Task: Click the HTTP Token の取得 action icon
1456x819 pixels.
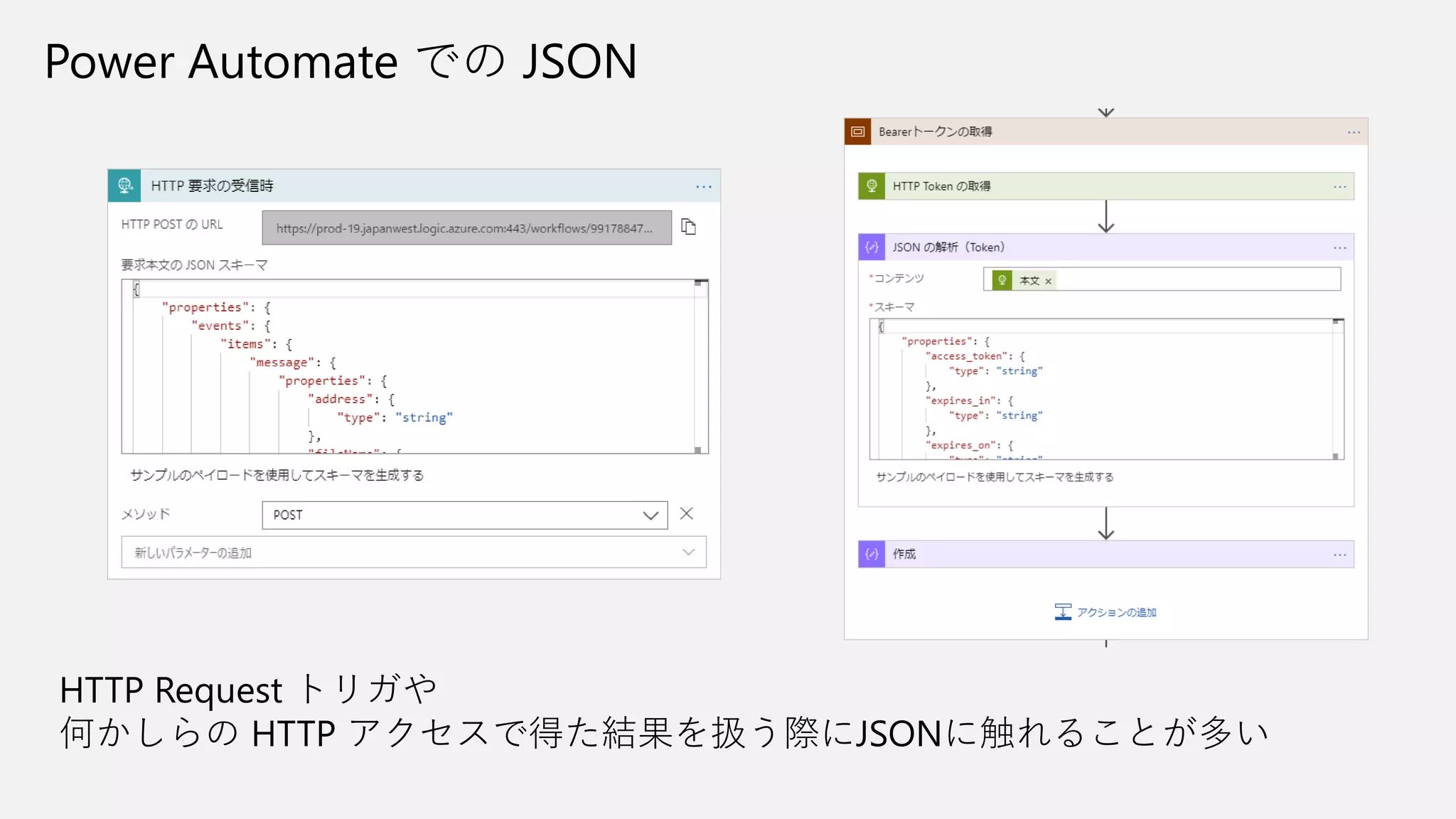Action: tap(872, 186)
